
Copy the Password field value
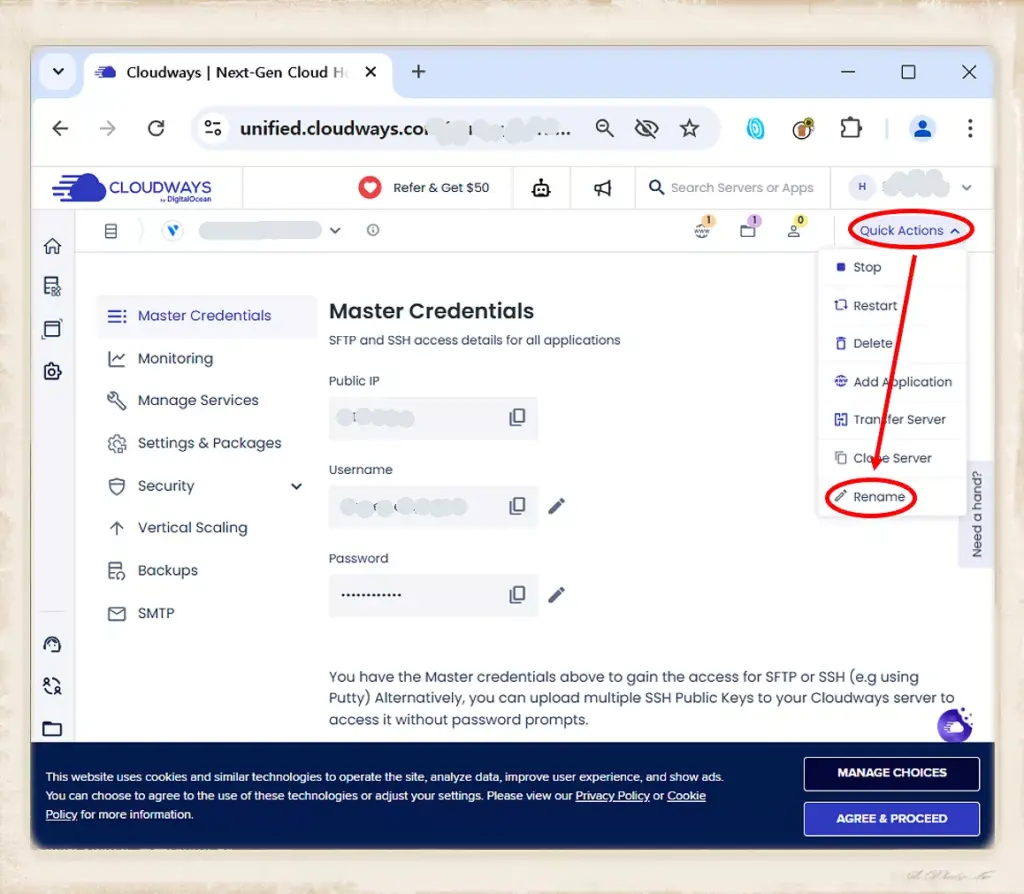point(517,595)
